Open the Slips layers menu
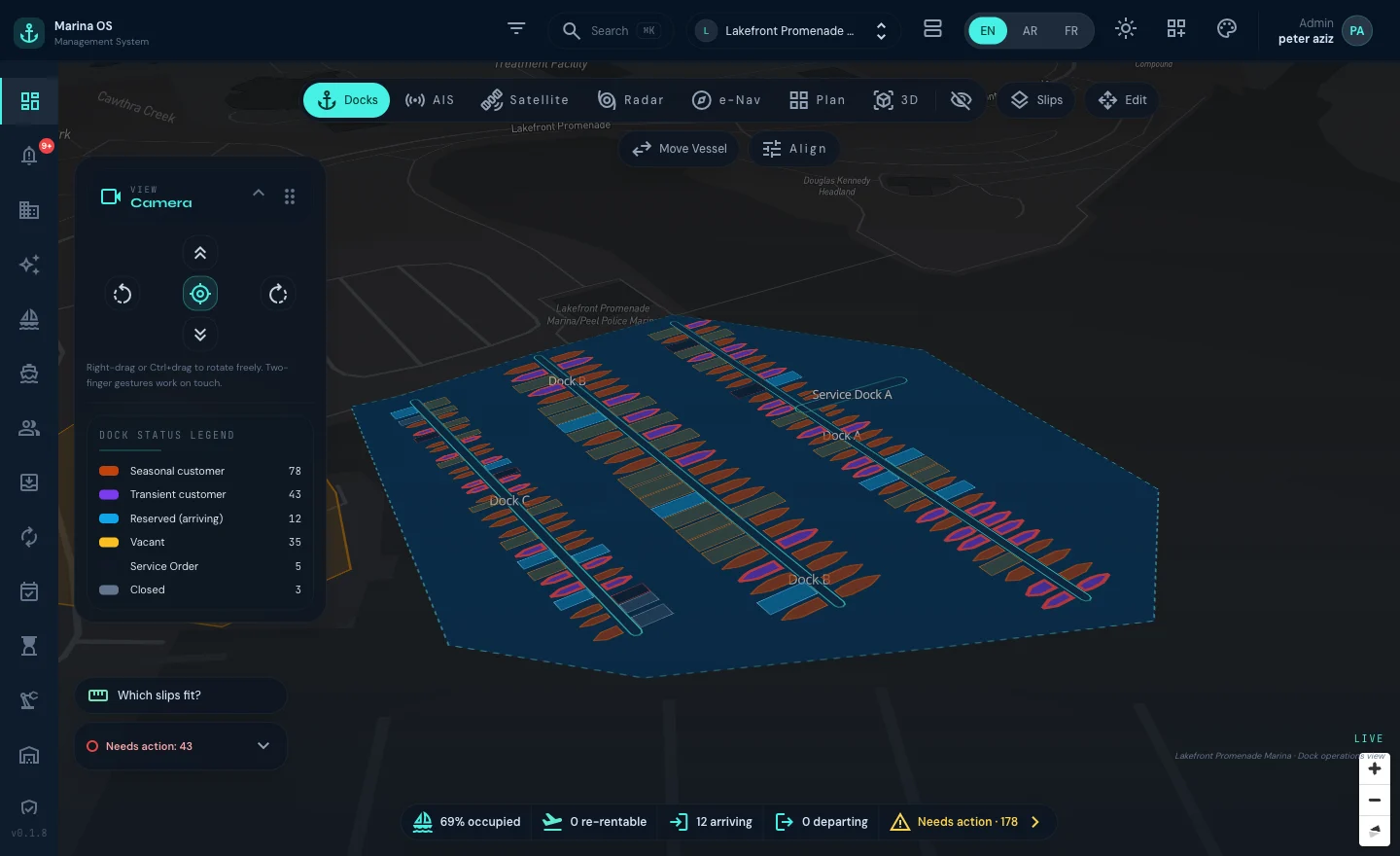 tap(1037, 100)
